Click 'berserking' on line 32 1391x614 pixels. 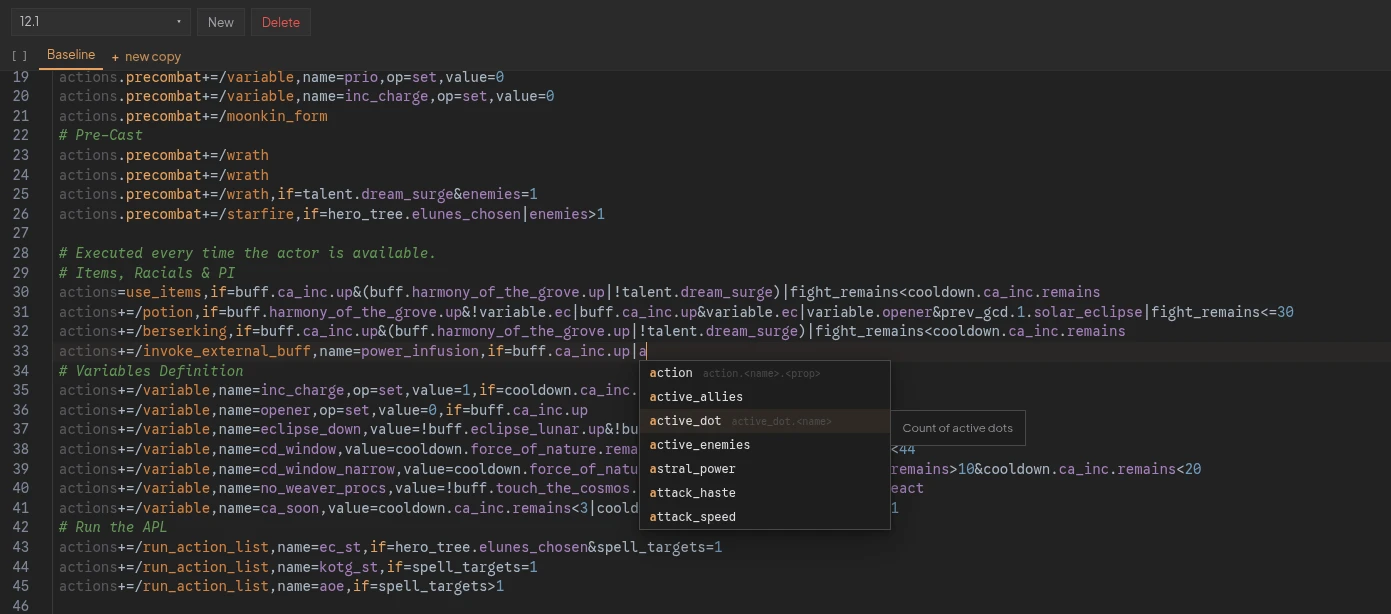point(185,331)
